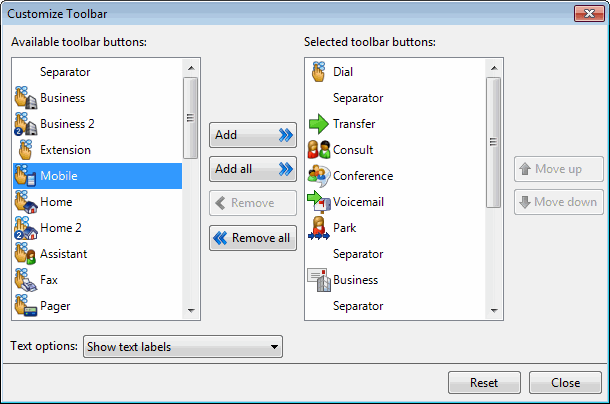
Task: Click the Reset button
Action: coord(483,383)
